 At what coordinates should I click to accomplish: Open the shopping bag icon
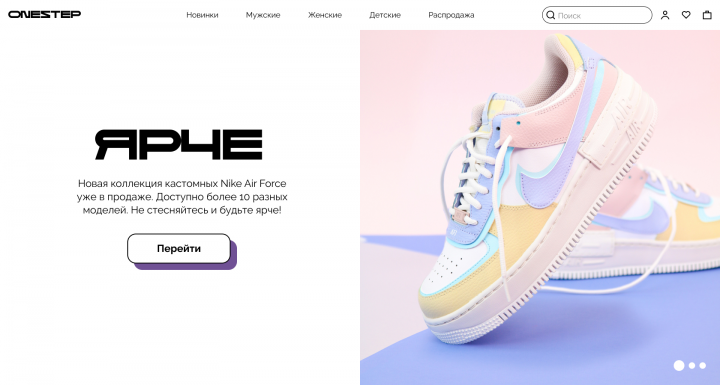coord(707,15)
